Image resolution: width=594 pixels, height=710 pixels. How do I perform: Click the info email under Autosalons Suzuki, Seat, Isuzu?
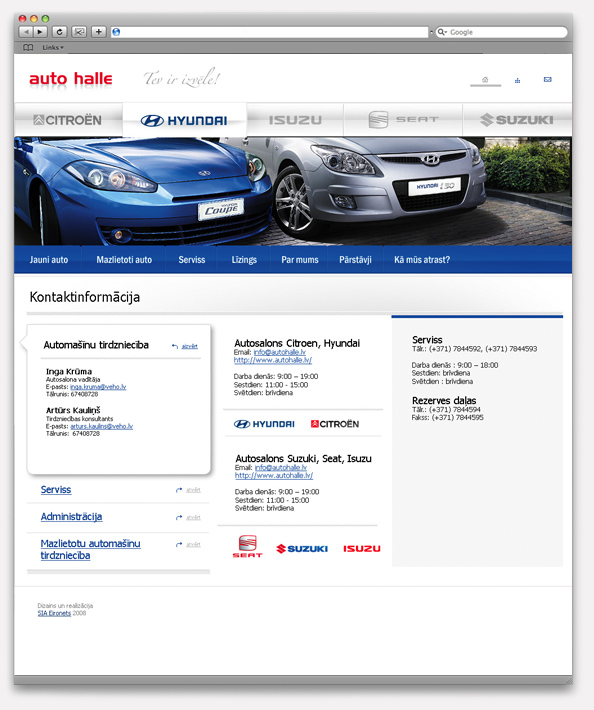tap(281, 468)
